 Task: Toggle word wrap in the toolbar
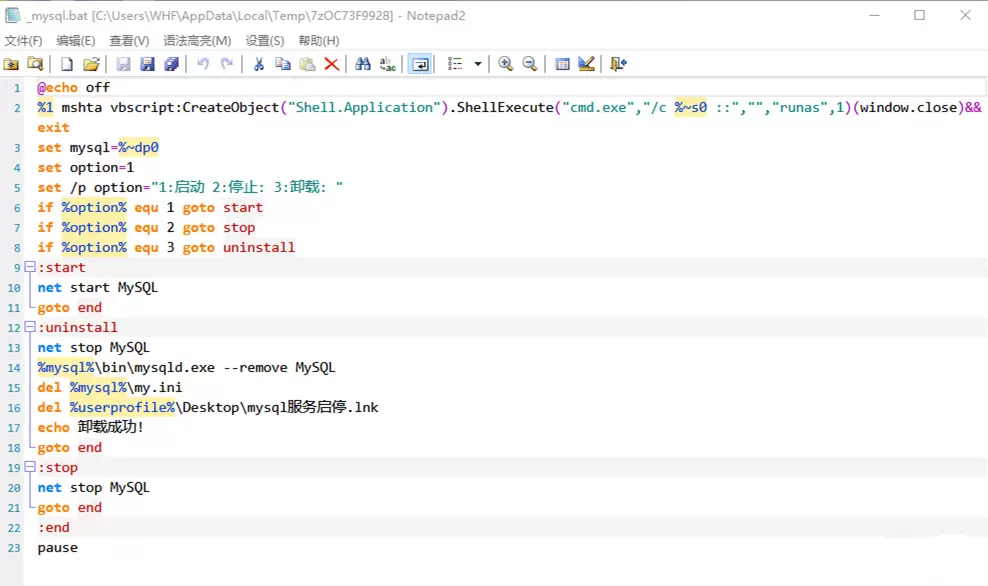click(420, 64)
